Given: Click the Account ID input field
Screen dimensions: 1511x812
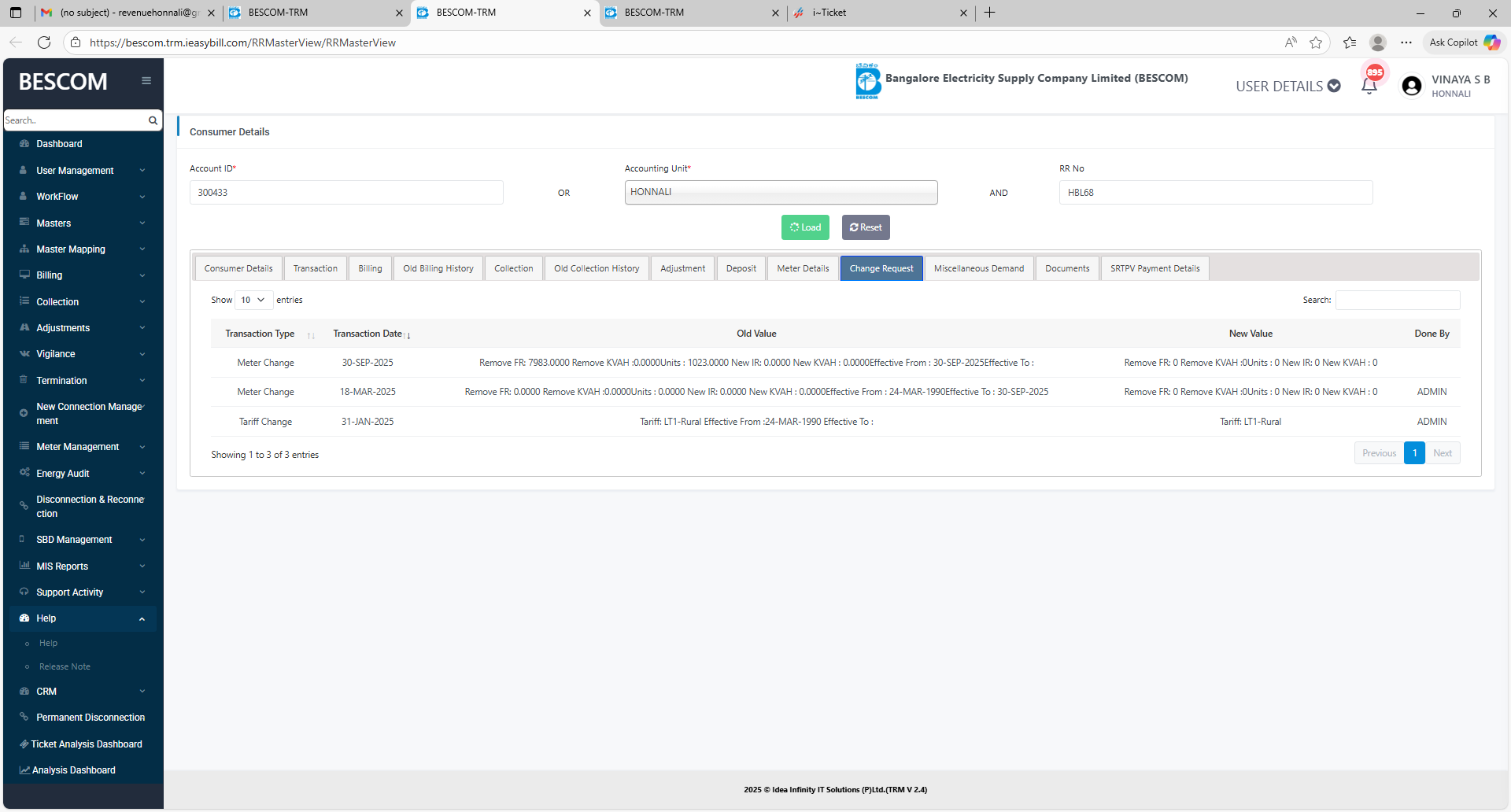Looking at the screenshot, I should pyautogui.click(x=346, y=193).
